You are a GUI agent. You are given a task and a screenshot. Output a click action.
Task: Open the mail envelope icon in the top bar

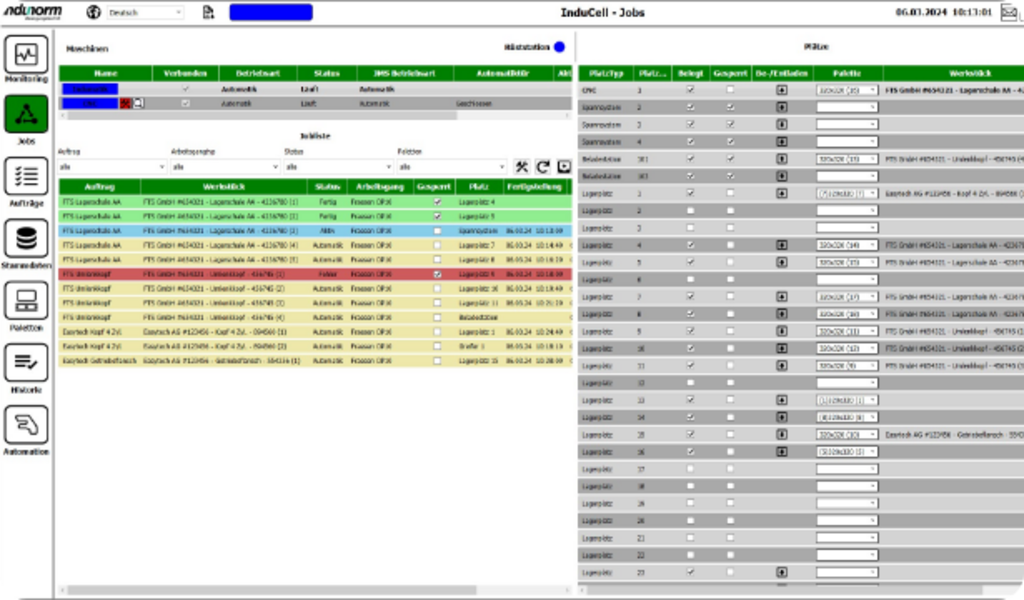click(1009, 12)
